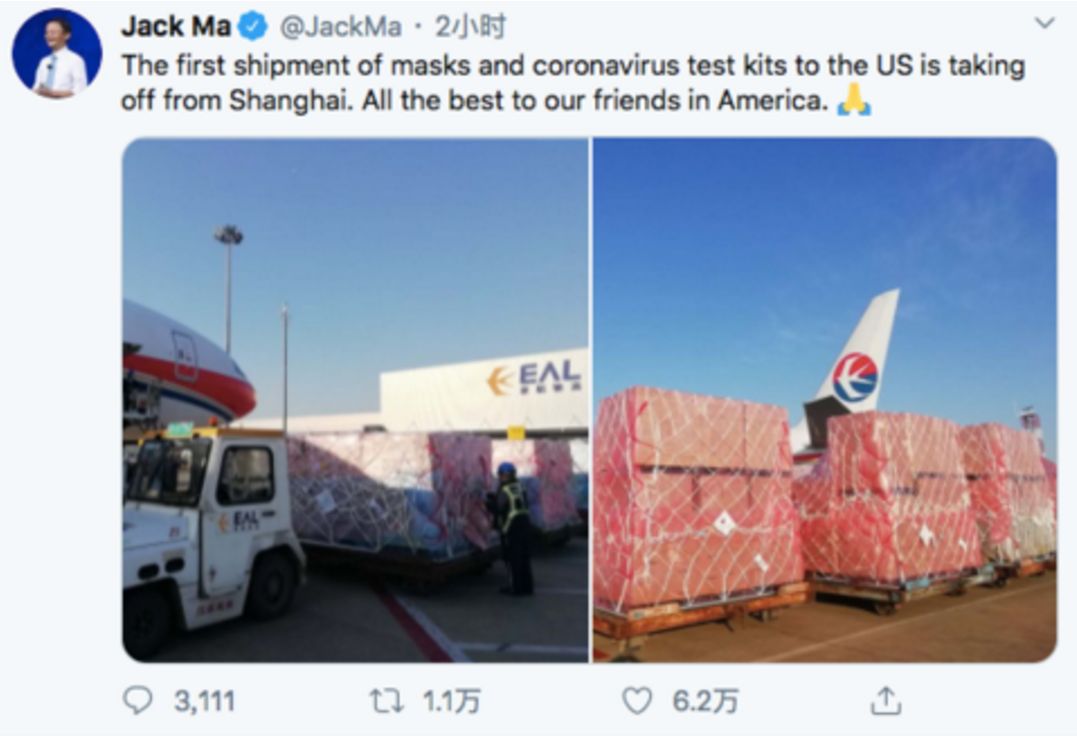Click the @JackMa handle
The width and height of the screenshot is (1077, 736).
pos(340,27)
